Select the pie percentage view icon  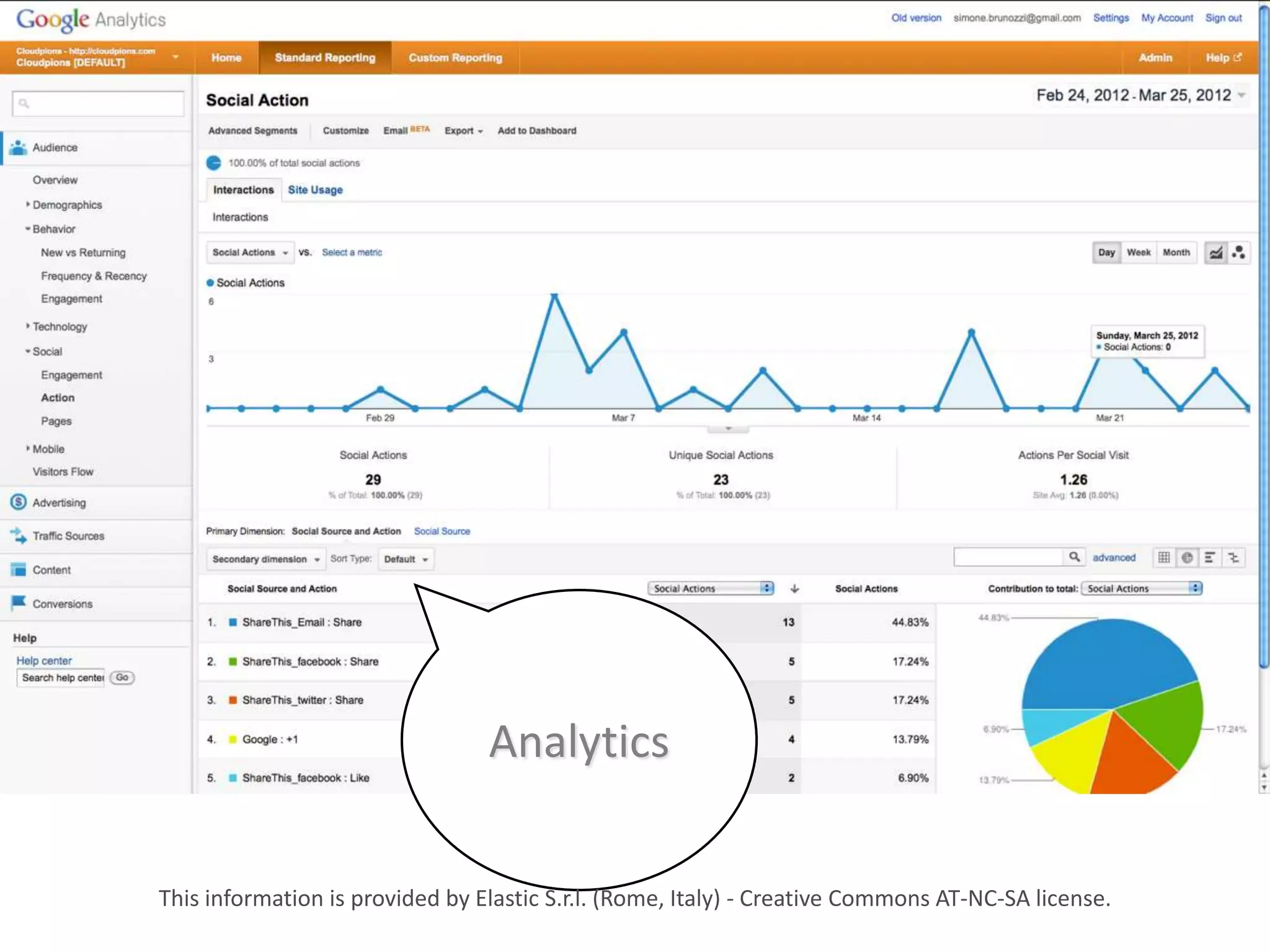(1187, 558)
